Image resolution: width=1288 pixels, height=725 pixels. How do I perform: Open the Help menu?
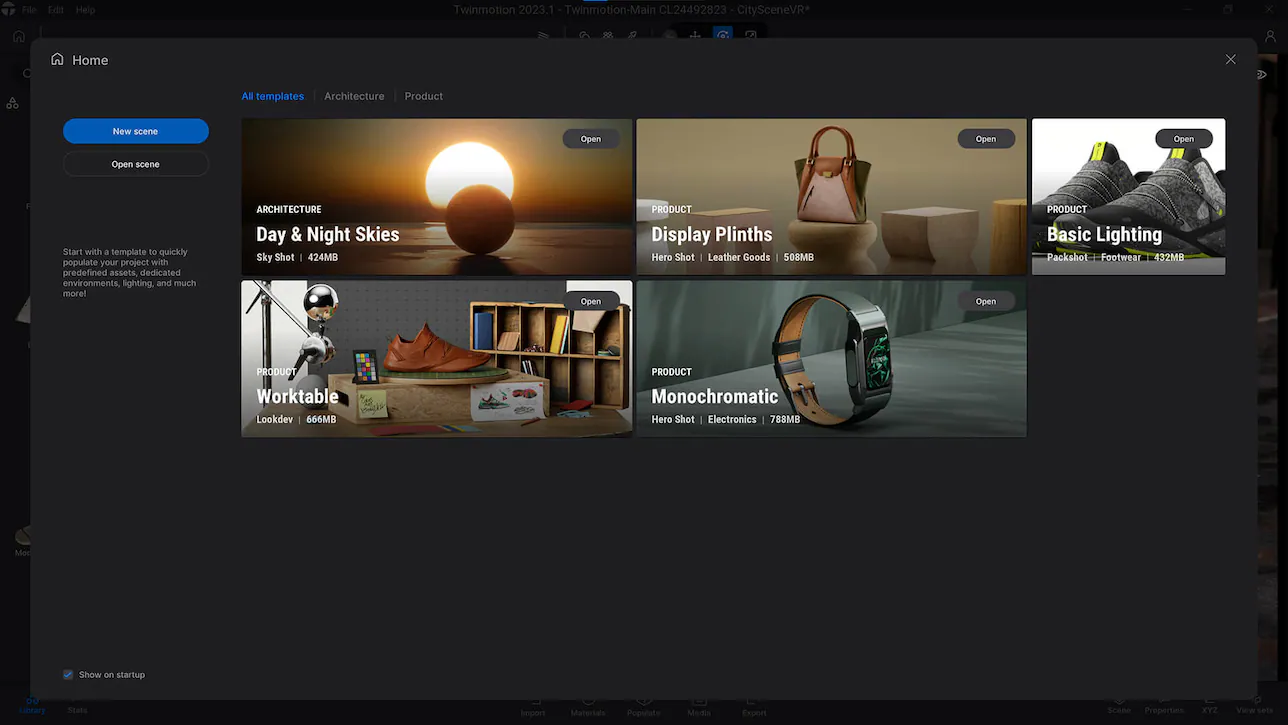(x=85, y=9)
